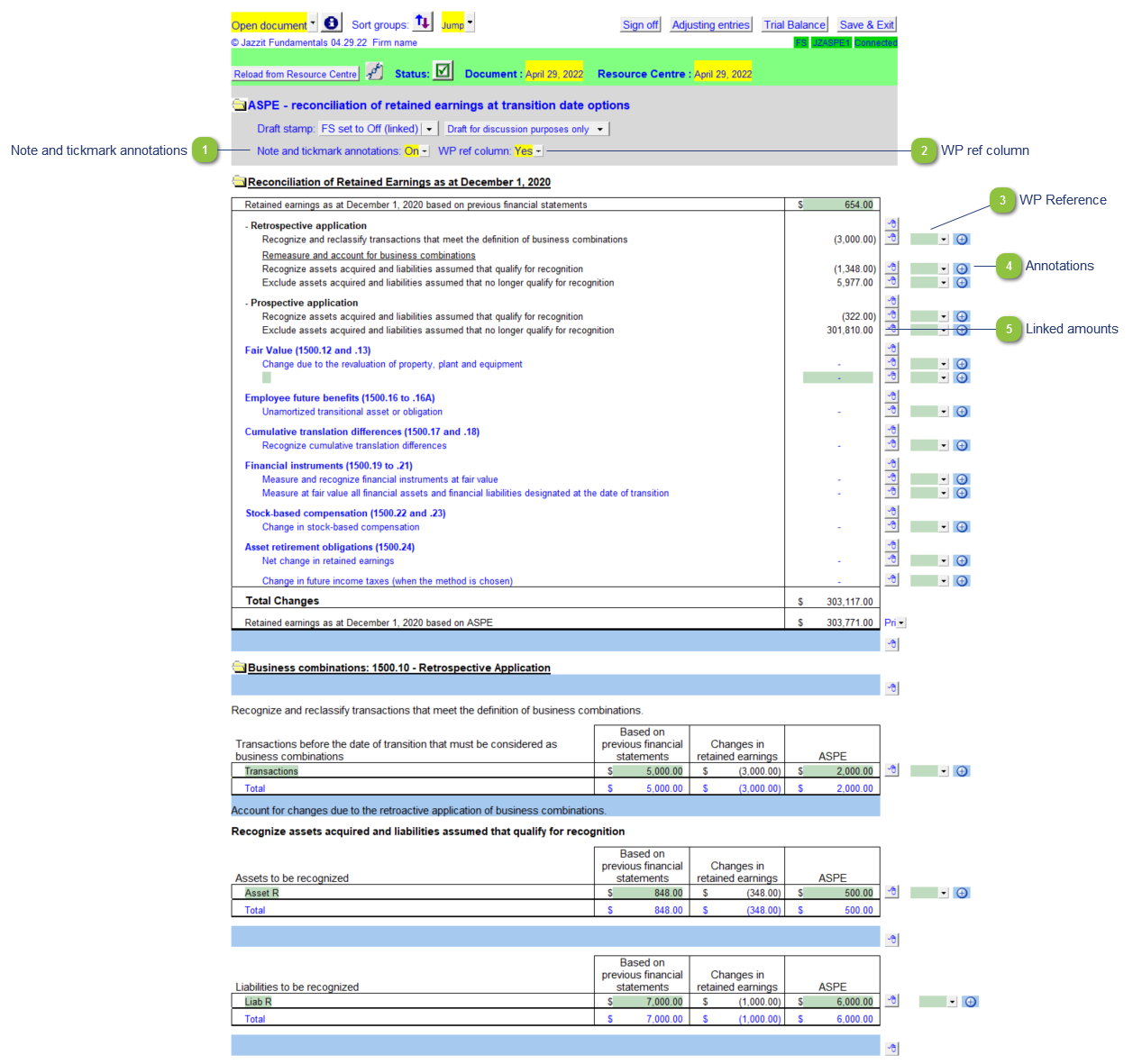Click the Connected status label
Screen dimensions: 1133x1064
[876, 42]
